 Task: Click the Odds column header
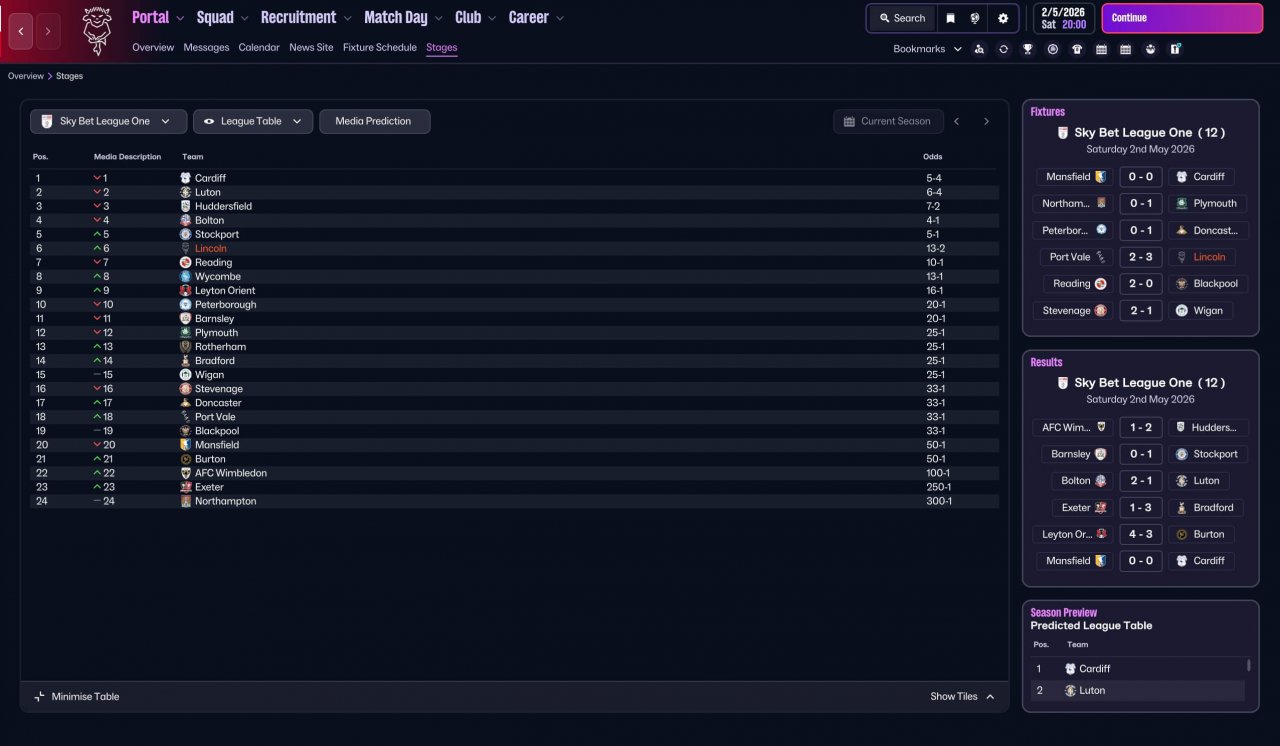(x=932, y=157)
